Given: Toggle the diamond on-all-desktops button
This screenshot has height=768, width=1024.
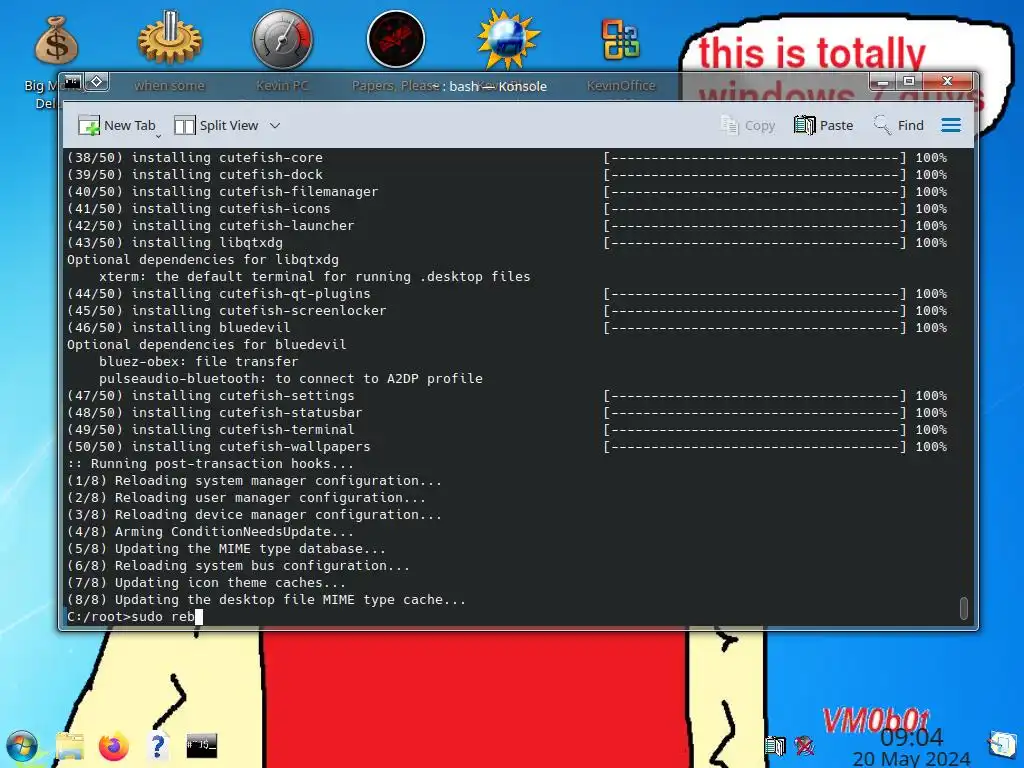Looking at the screenshot, I should (x=97, y=82).
